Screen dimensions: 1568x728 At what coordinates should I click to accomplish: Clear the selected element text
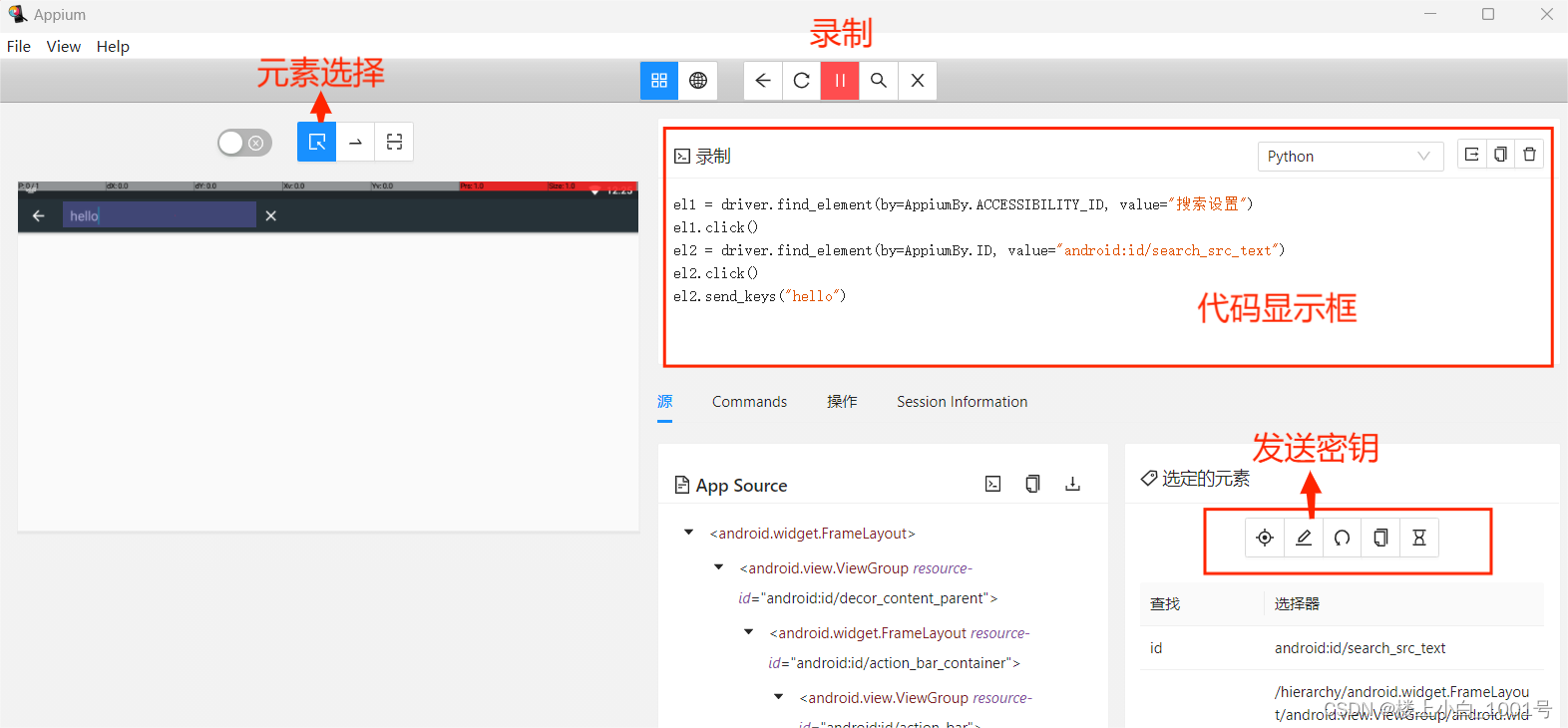[1343, 538]
